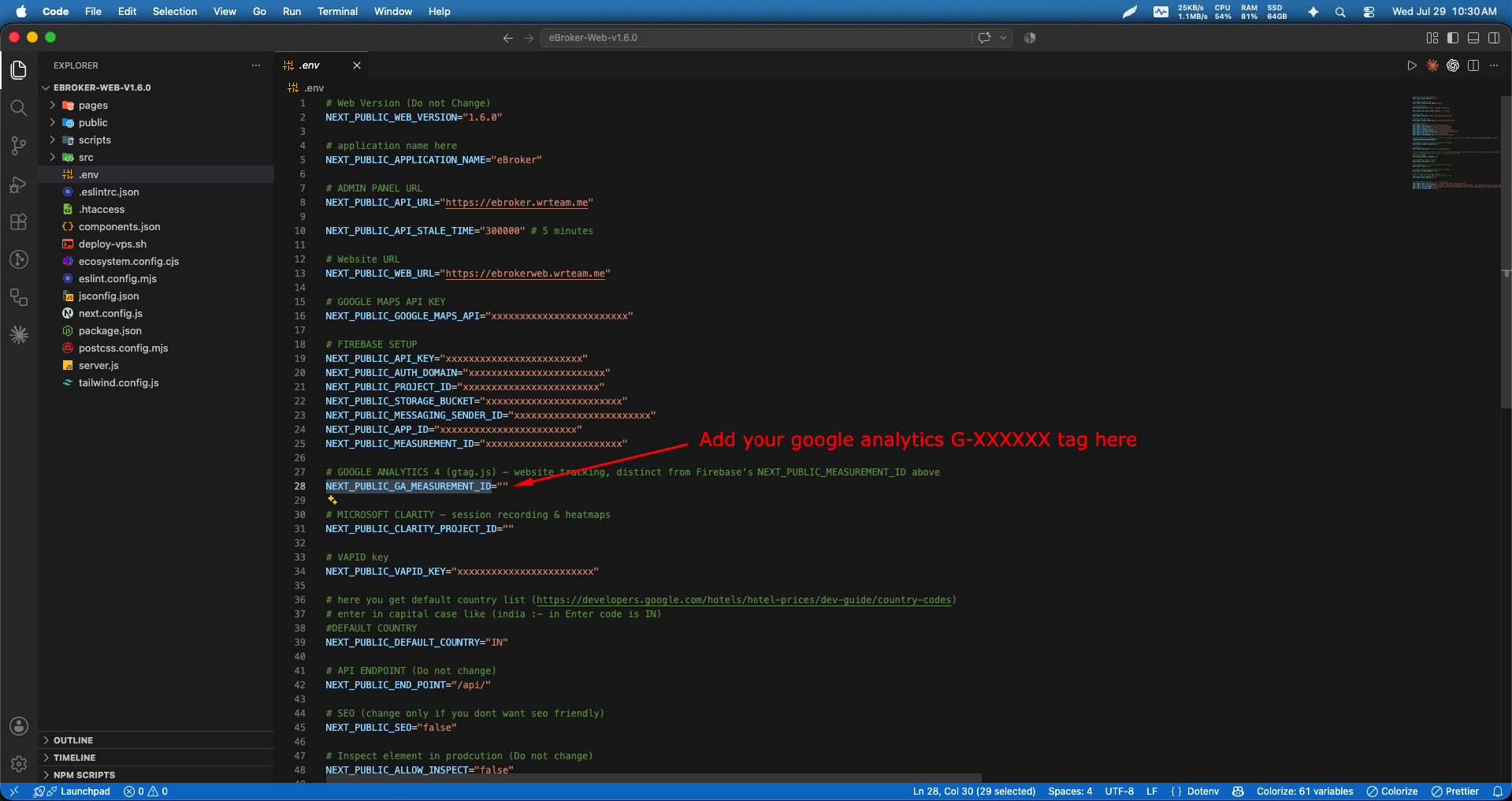The height and width of the screenshot is (801, 1512).
Task: Toggle the Secondary Side Bar visibility
Action: coord(1494,38)
